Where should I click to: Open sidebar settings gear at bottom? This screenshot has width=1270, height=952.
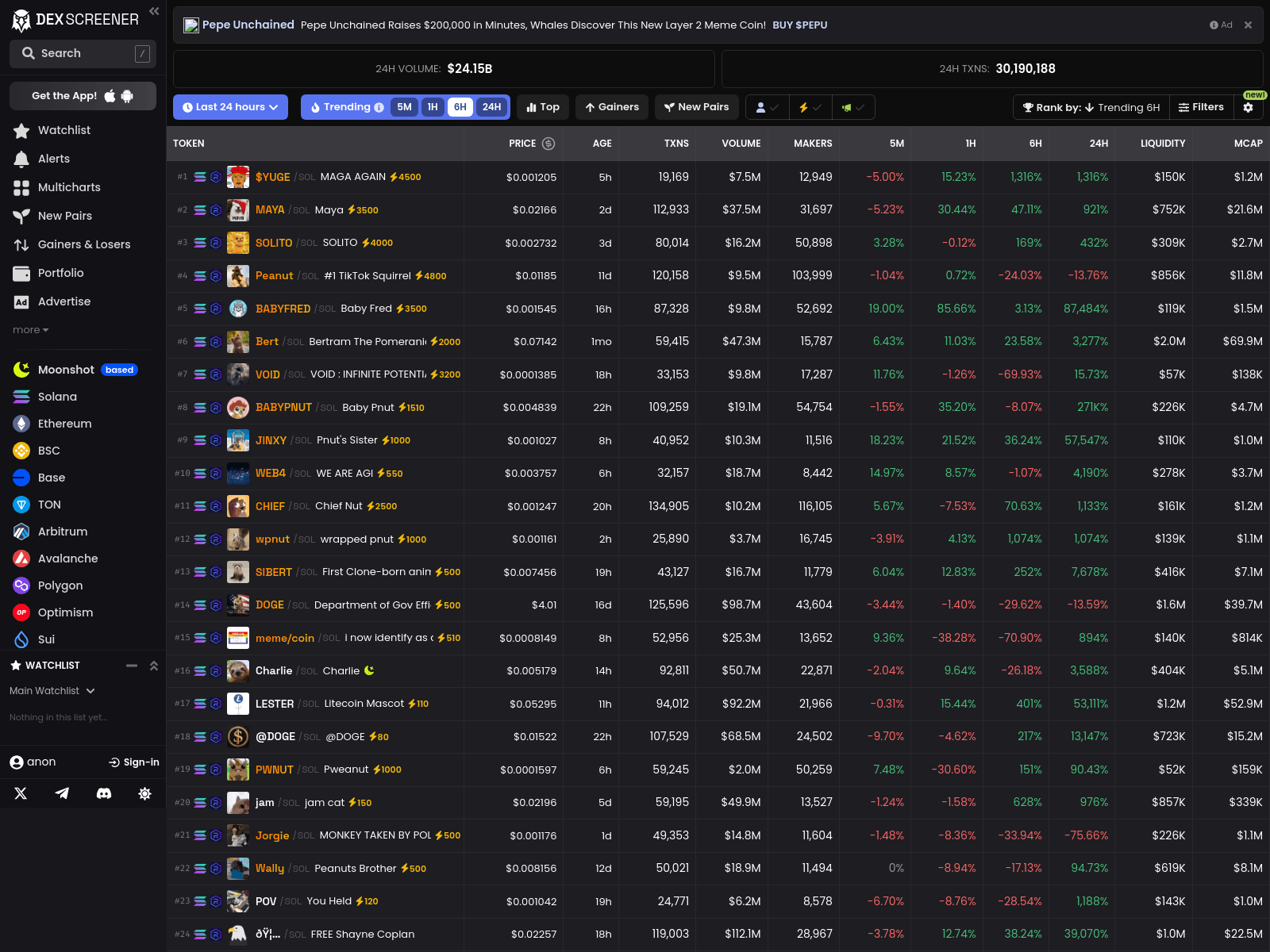[145, 793]
